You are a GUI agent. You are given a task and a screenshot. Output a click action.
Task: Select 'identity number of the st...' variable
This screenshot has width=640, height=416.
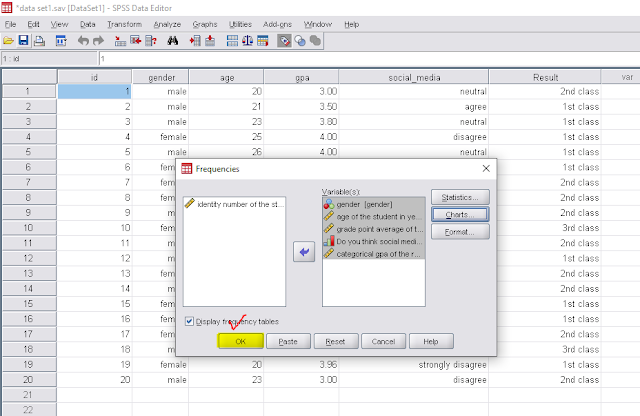click(234, 204)
